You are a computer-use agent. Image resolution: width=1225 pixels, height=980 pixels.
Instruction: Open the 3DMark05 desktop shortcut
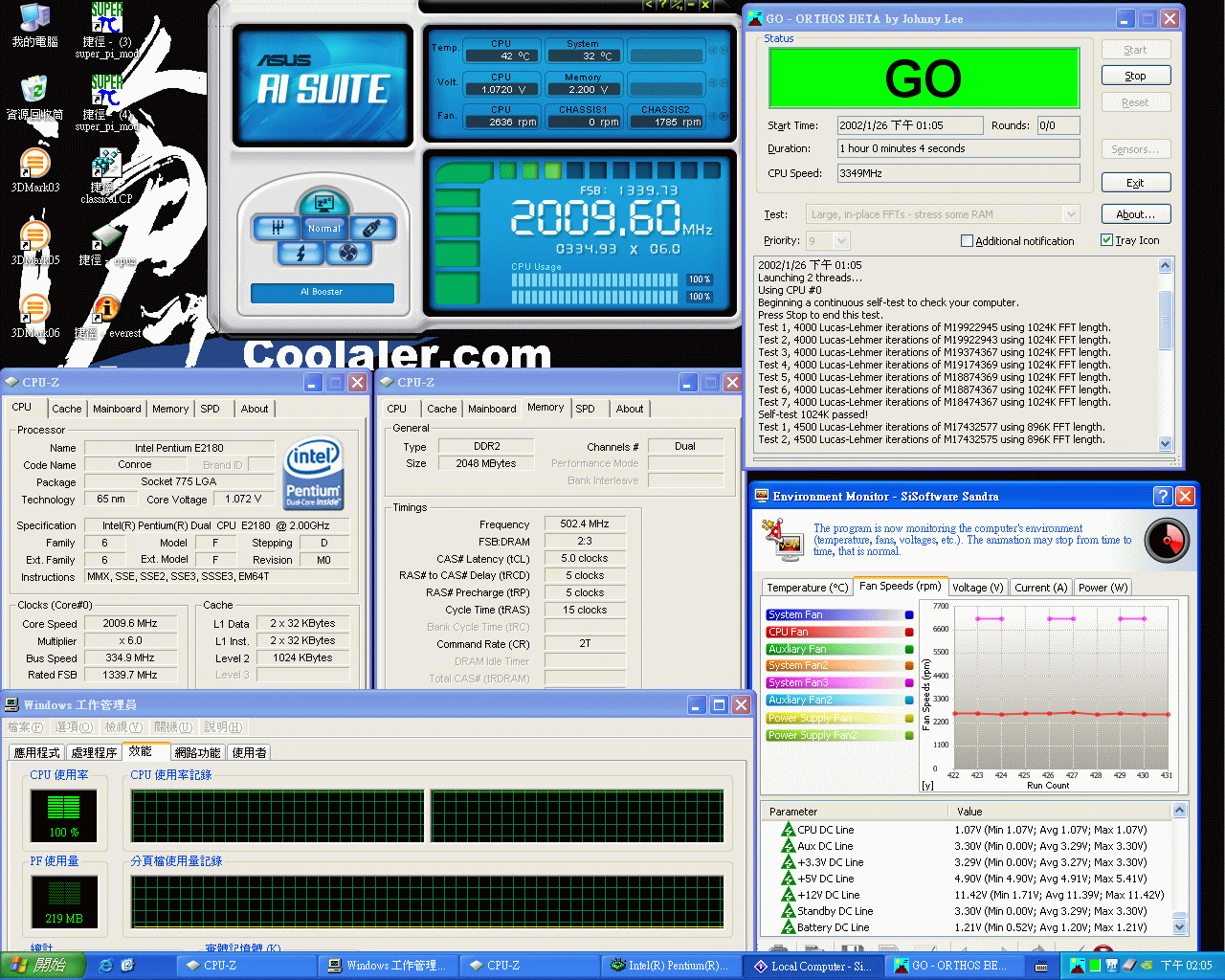pyautogui.click(x=34, y=242)
